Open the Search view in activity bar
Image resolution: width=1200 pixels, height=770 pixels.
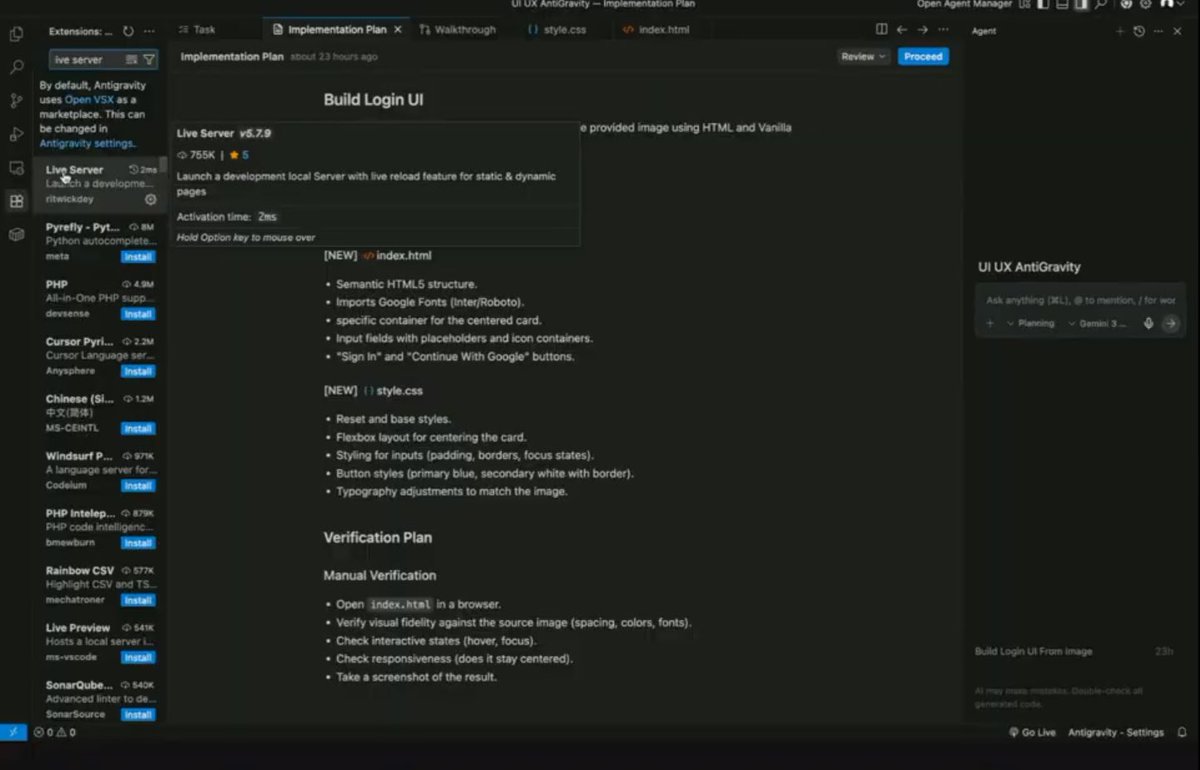pos(16,68)
